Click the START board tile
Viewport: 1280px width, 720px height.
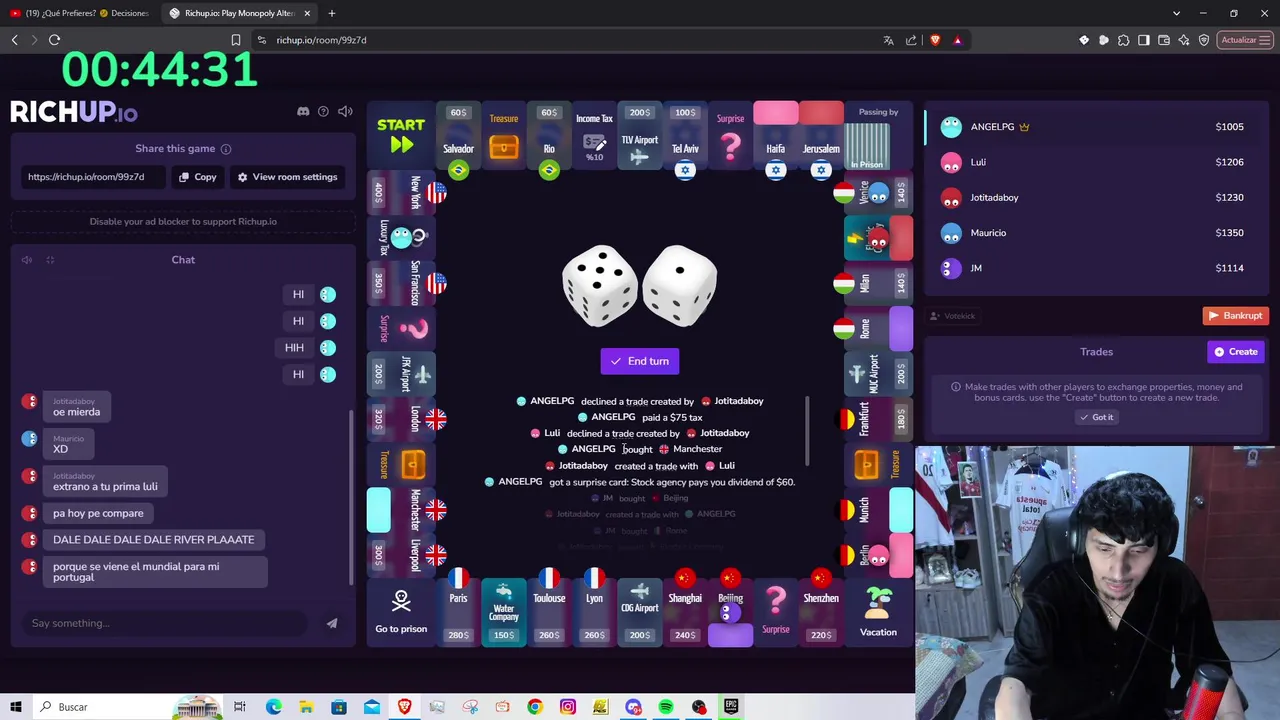tap(401, 136)
